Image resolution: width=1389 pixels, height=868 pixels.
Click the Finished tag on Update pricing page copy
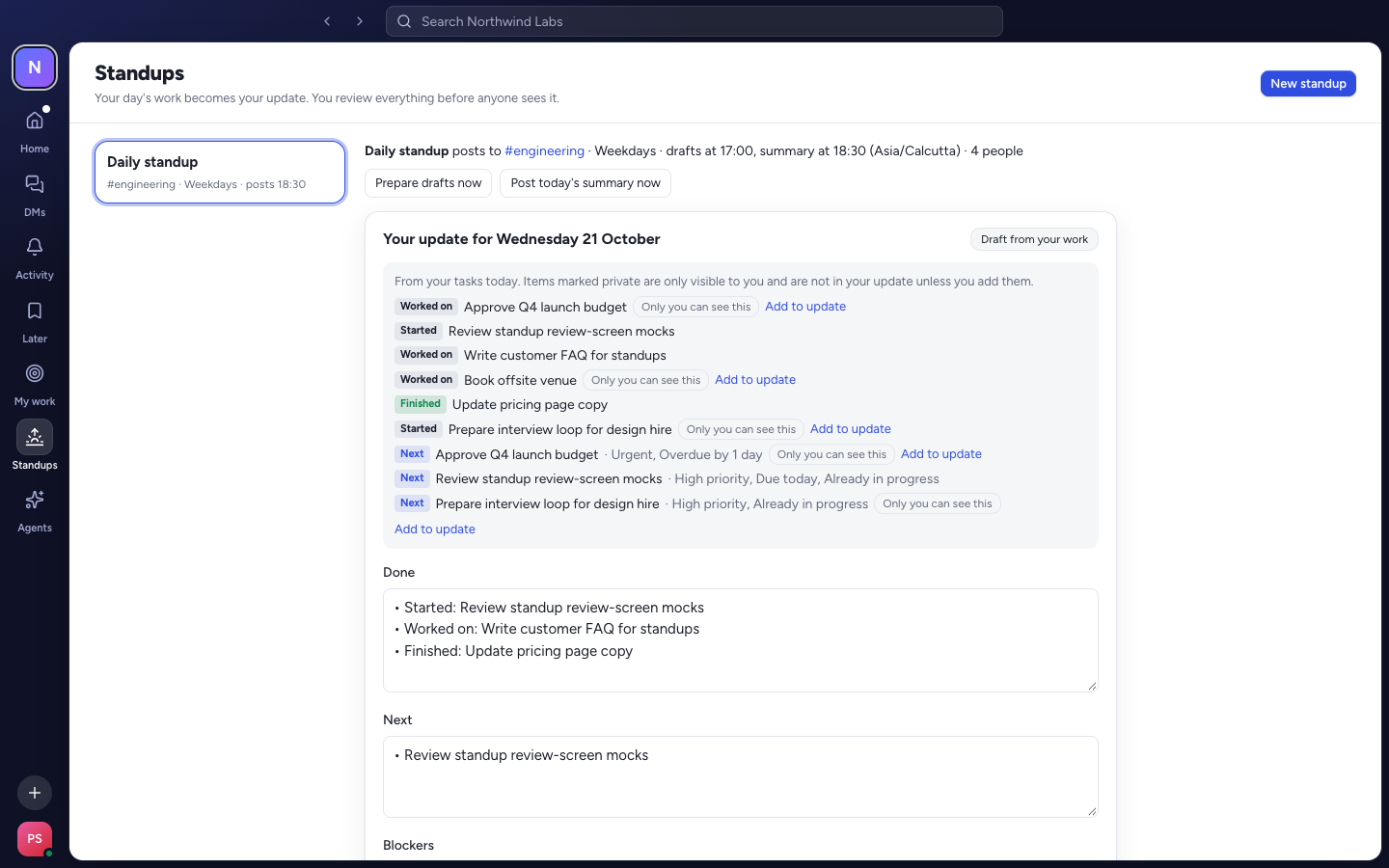[x=421, y=404]
